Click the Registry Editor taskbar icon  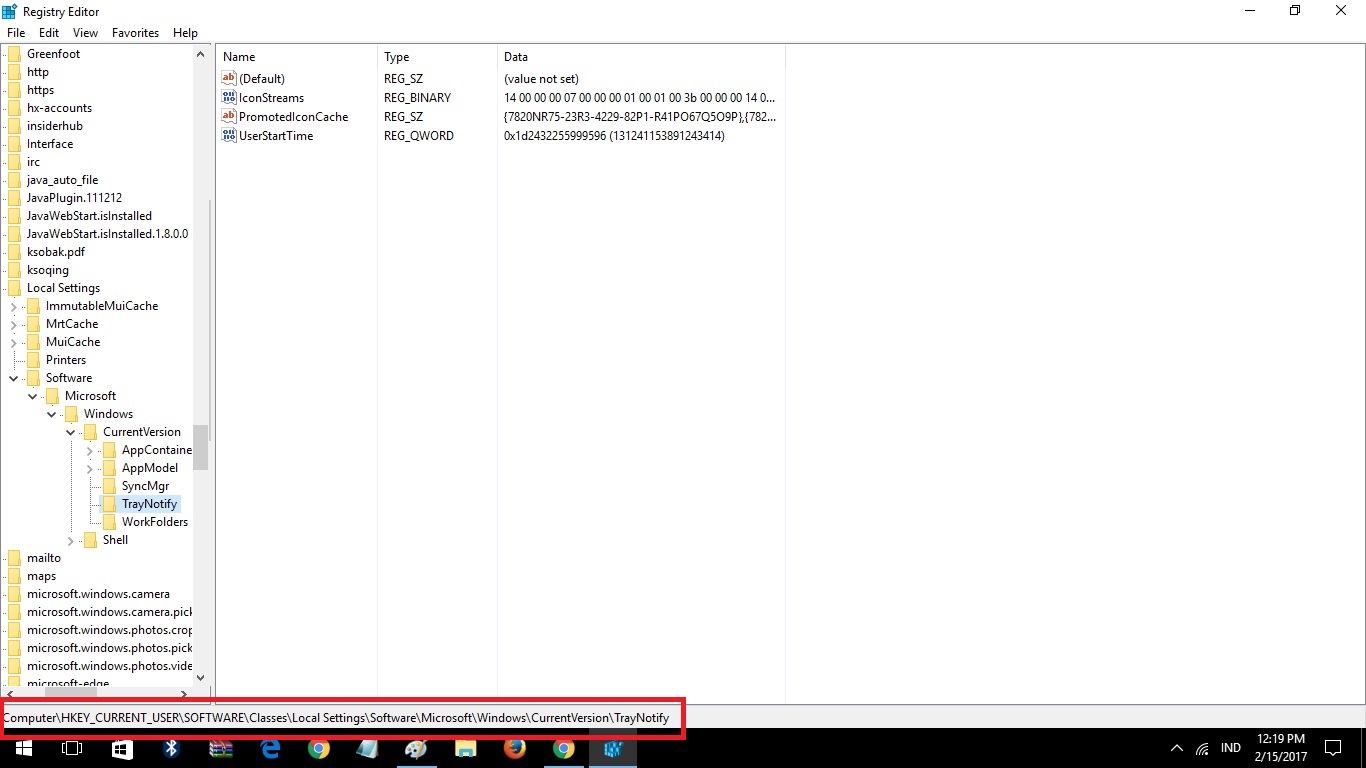pyautogui.click(x=613, y=748)
